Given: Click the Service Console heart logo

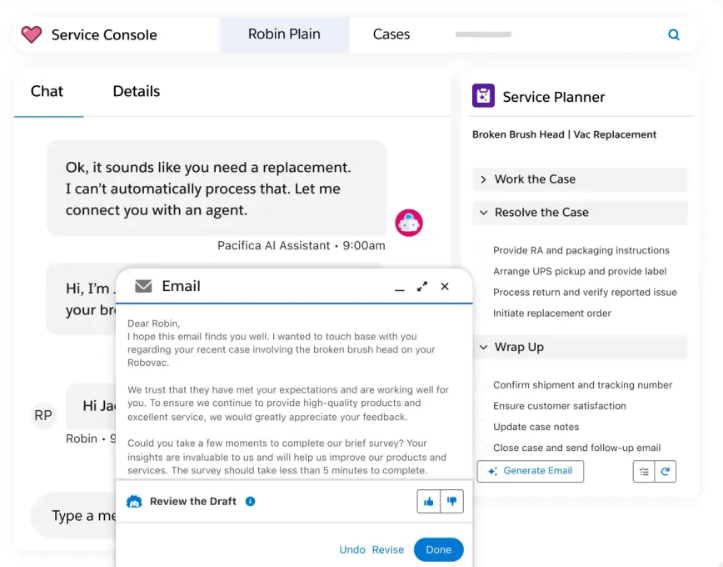Looking at the screenshot, I should tap(31, 35).
